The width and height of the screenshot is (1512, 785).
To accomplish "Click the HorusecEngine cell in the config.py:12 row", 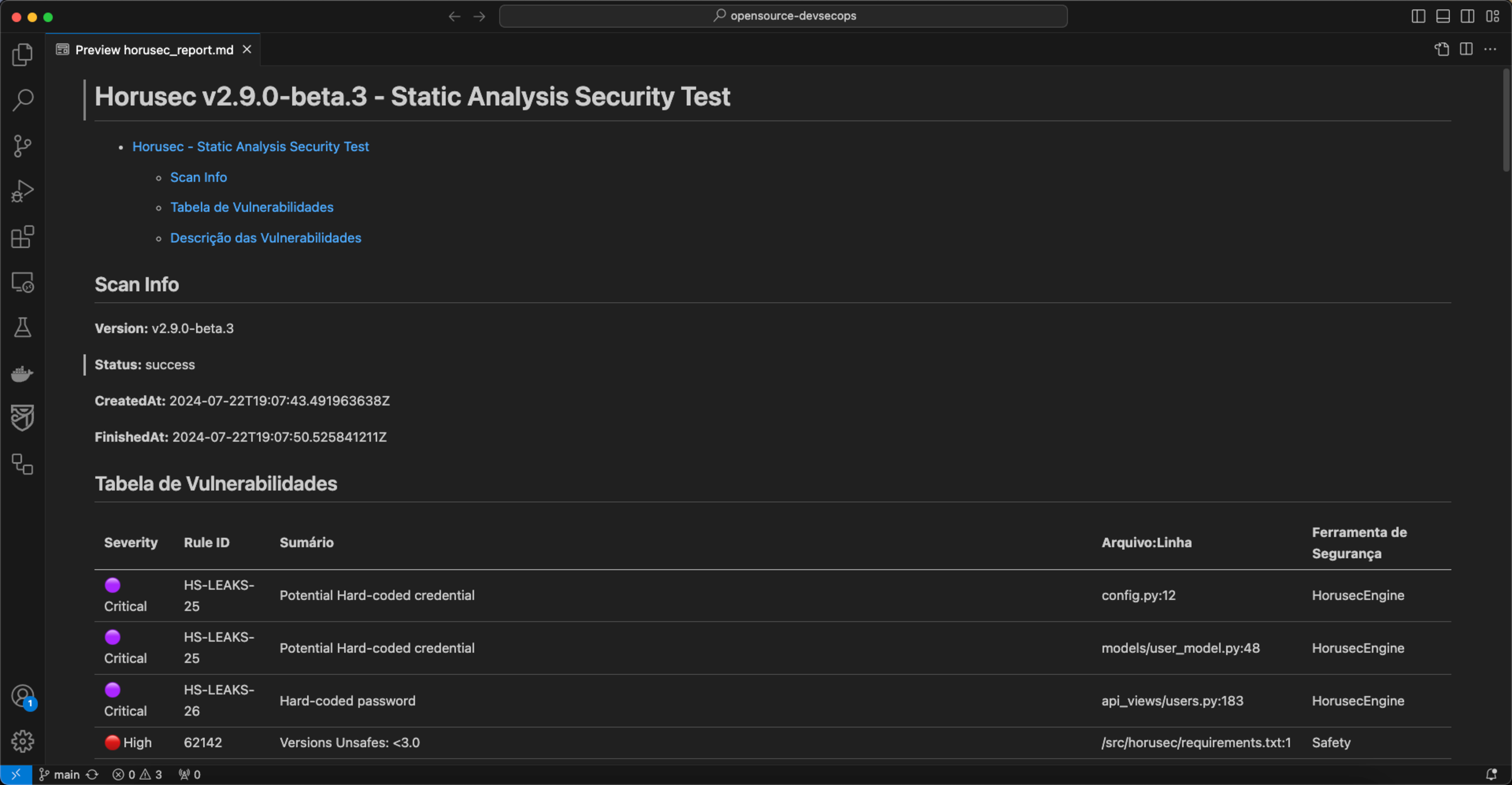I will [x=1358, y=595].
